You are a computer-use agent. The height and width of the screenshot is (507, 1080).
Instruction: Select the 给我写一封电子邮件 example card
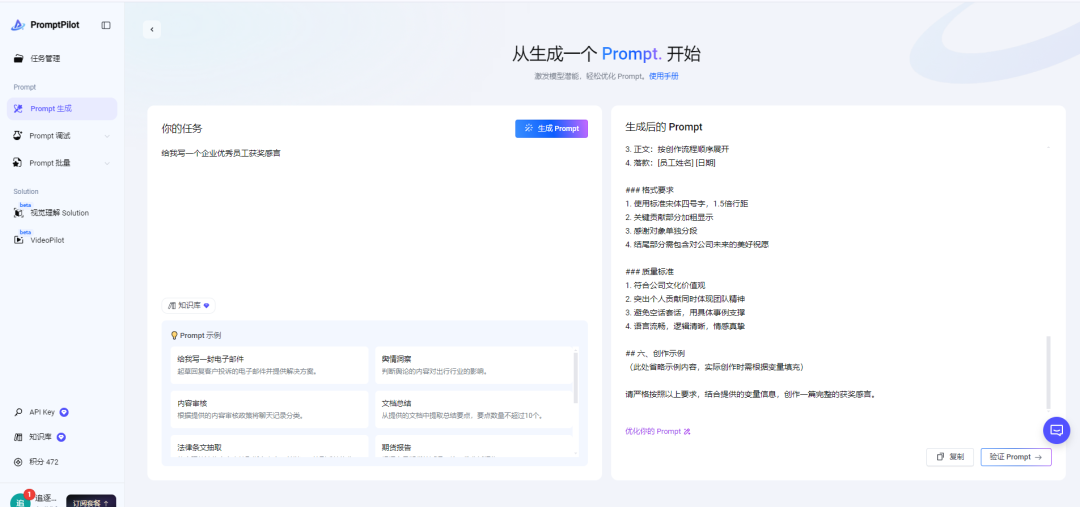[x=269, y=365]
